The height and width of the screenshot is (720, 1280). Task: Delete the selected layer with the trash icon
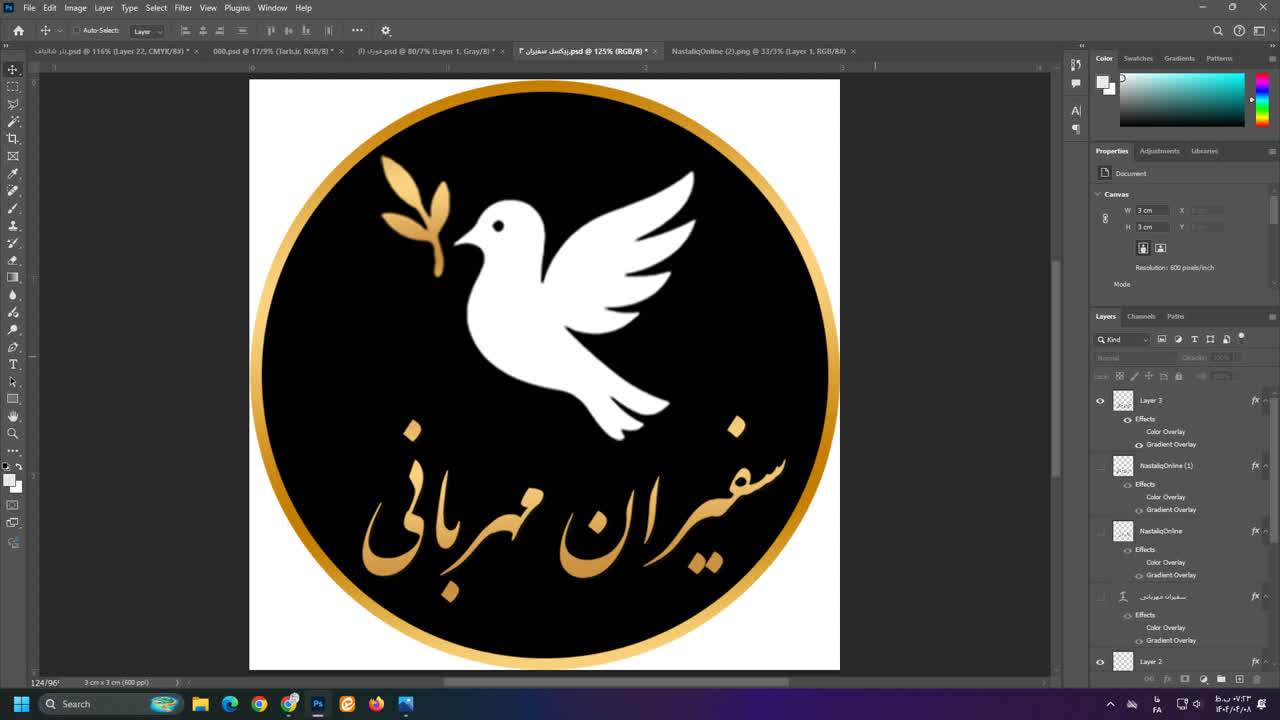(1257, 680)
